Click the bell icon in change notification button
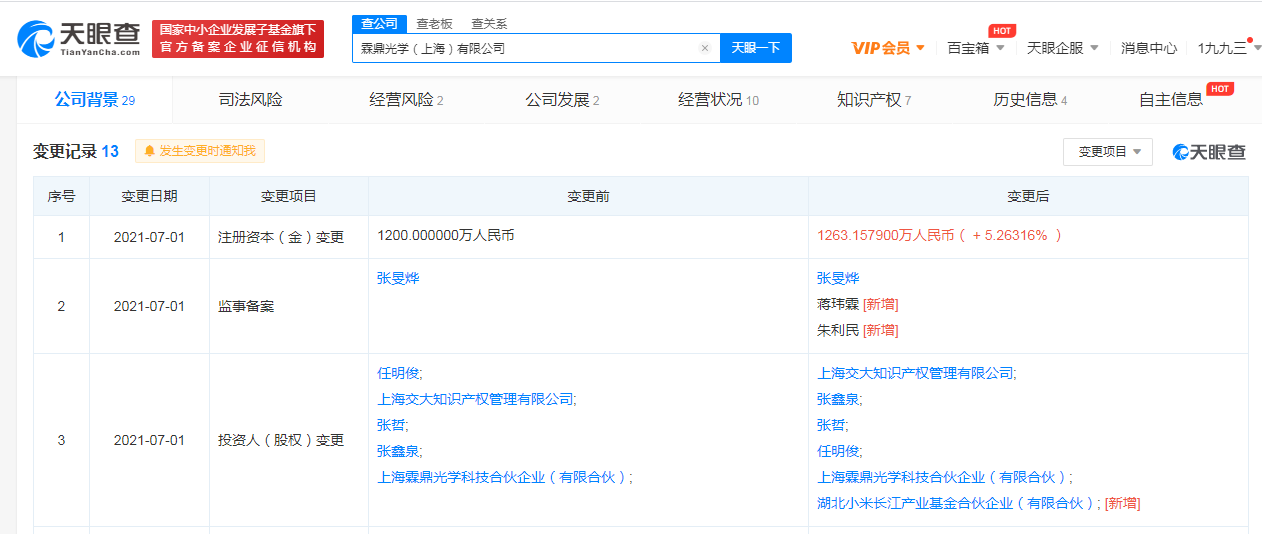The image size is (1262, 534). (150, 151)
